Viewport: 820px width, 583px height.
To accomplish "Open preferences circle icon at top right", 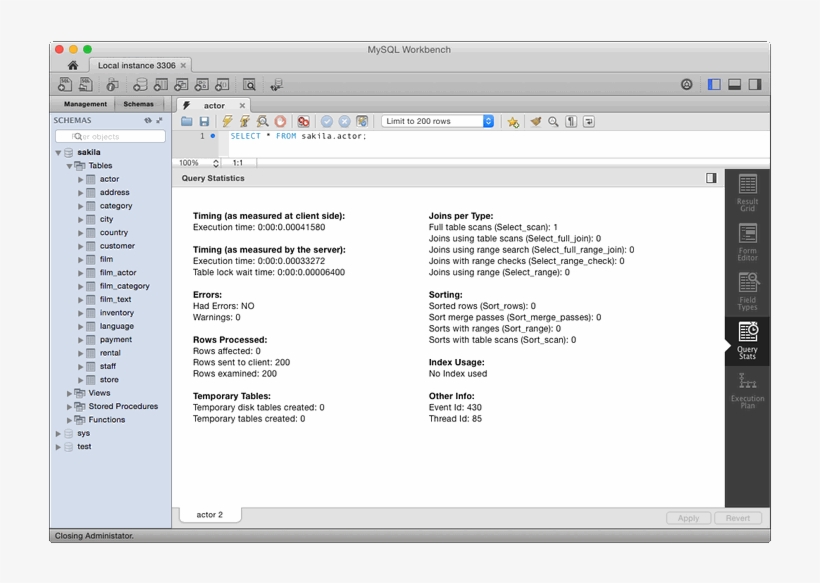I will [x=687, y=84].
